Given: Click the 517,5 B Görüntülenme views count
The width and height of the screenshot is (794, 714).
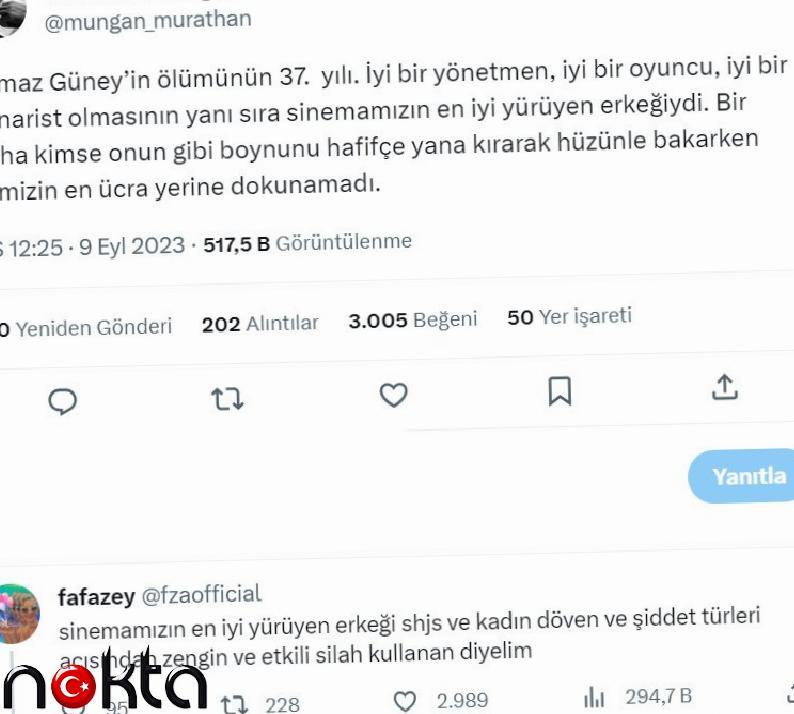Looking at the screenshot, I should coord(307,243).
